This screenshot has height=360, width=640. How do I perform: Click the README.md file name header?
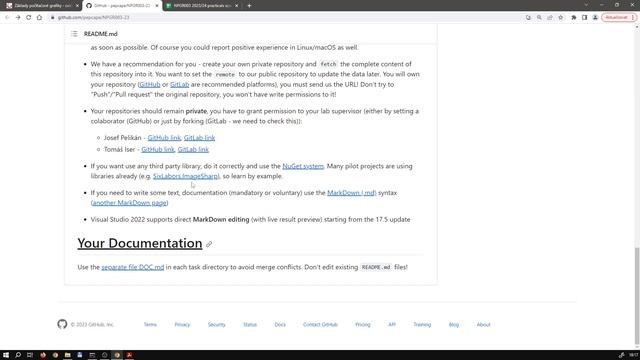pos(100,34)
